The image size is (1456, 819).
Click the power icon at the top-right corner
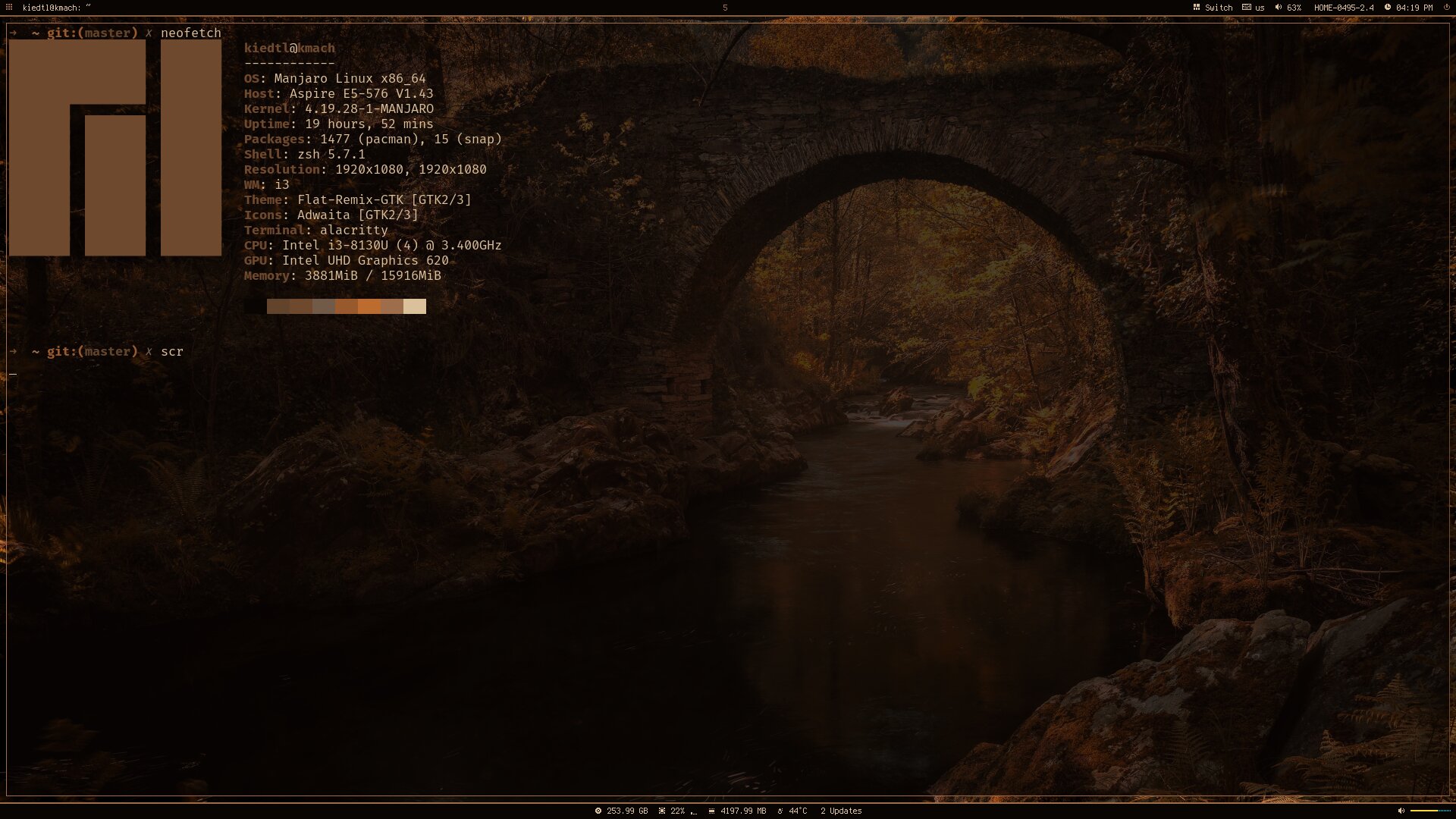point(1445,7)
